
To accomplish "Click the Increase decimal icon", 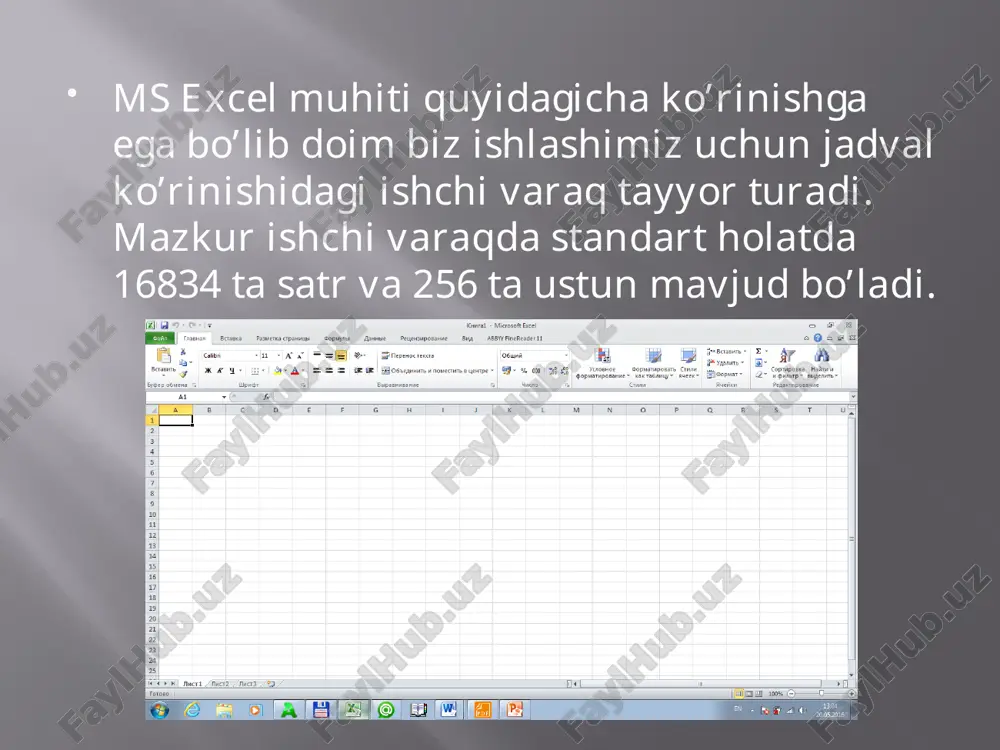I will pos(553,371).
